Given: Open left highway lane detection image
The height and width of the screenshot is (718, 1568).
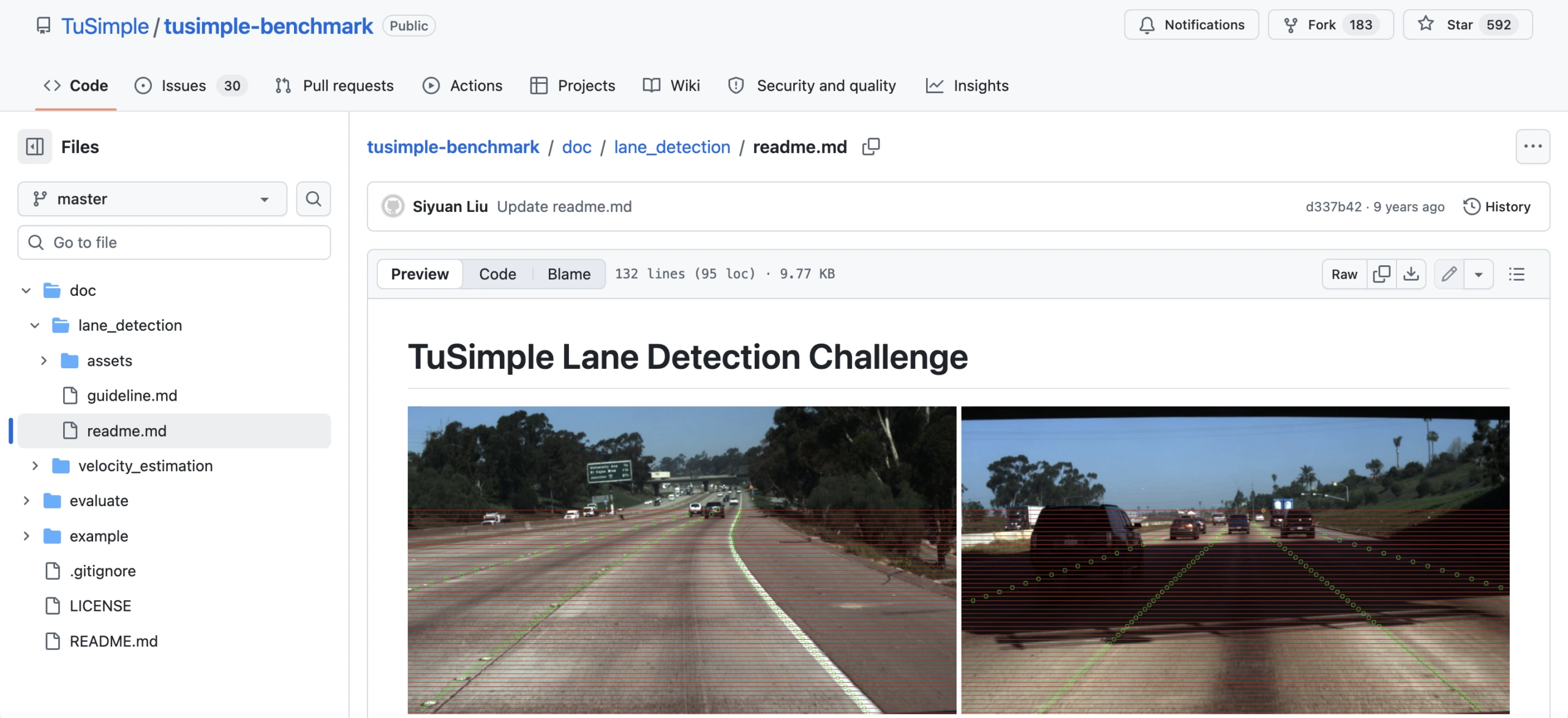Looking at the screenshot, I should 682,560.
